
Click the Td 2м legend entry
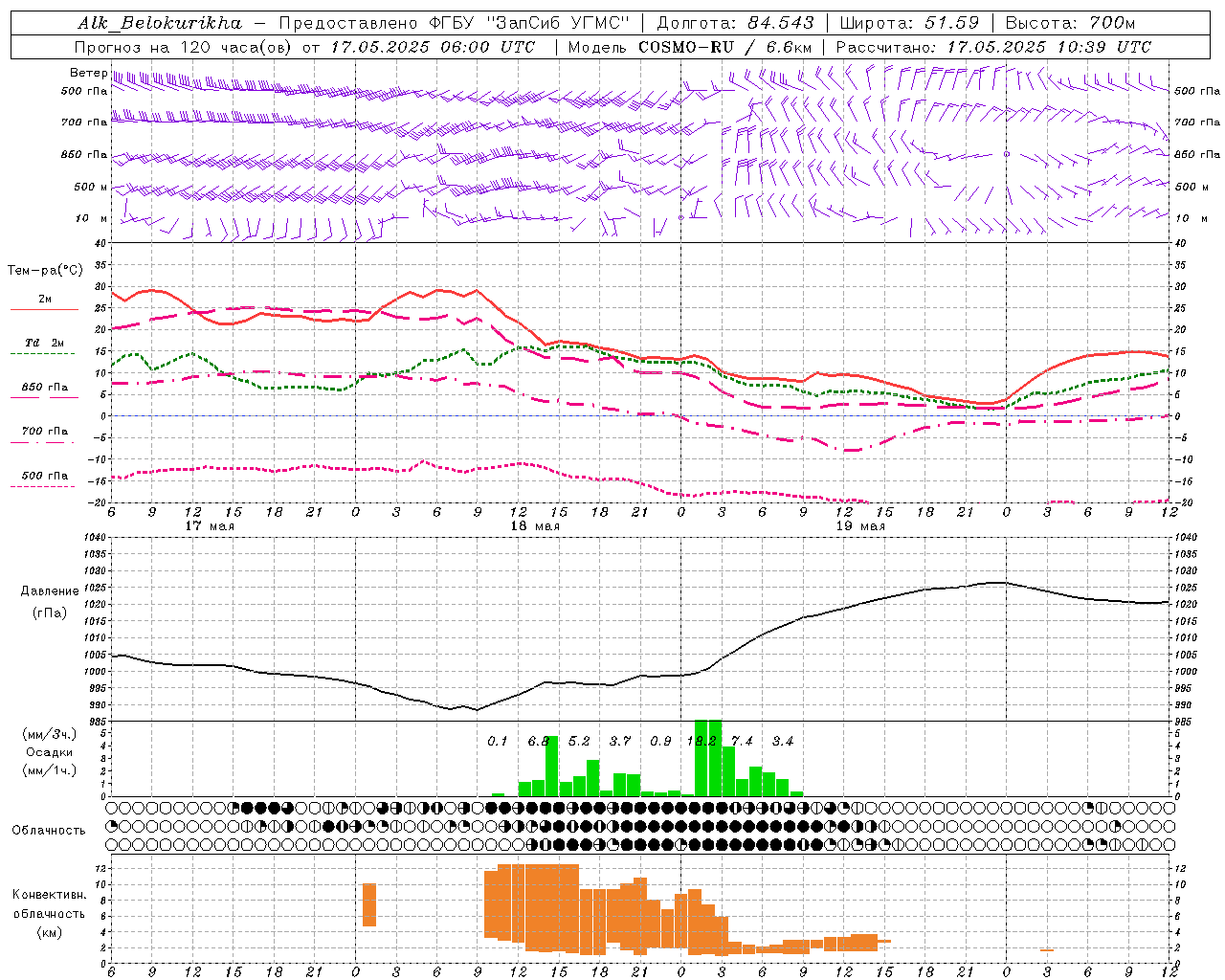45,343
